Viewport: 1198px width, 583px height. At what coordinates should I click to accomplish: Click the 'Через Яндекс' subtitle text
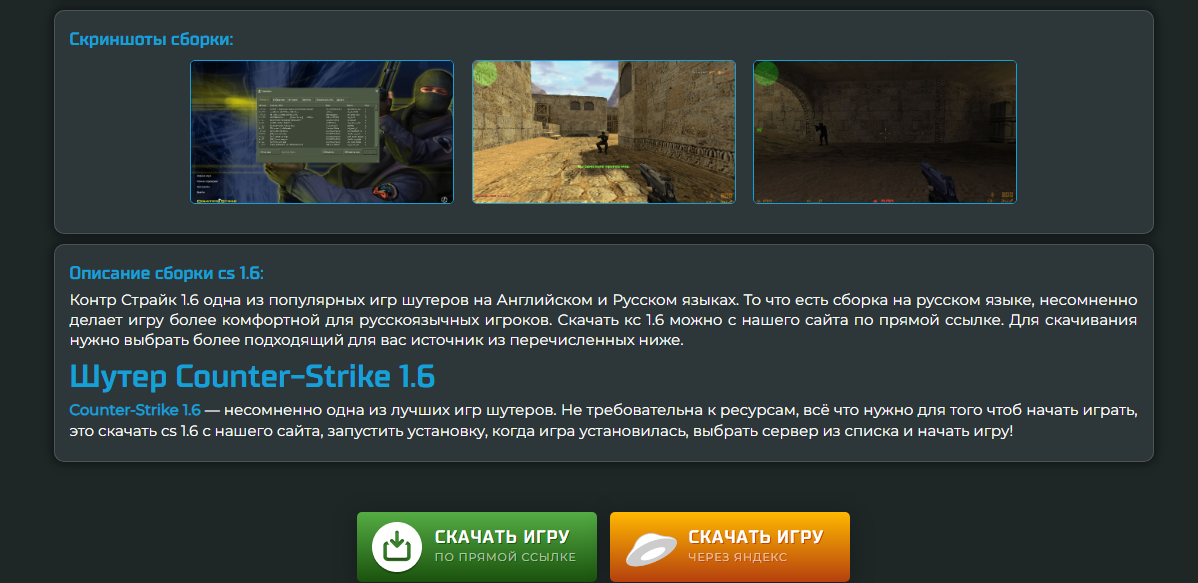737,557
